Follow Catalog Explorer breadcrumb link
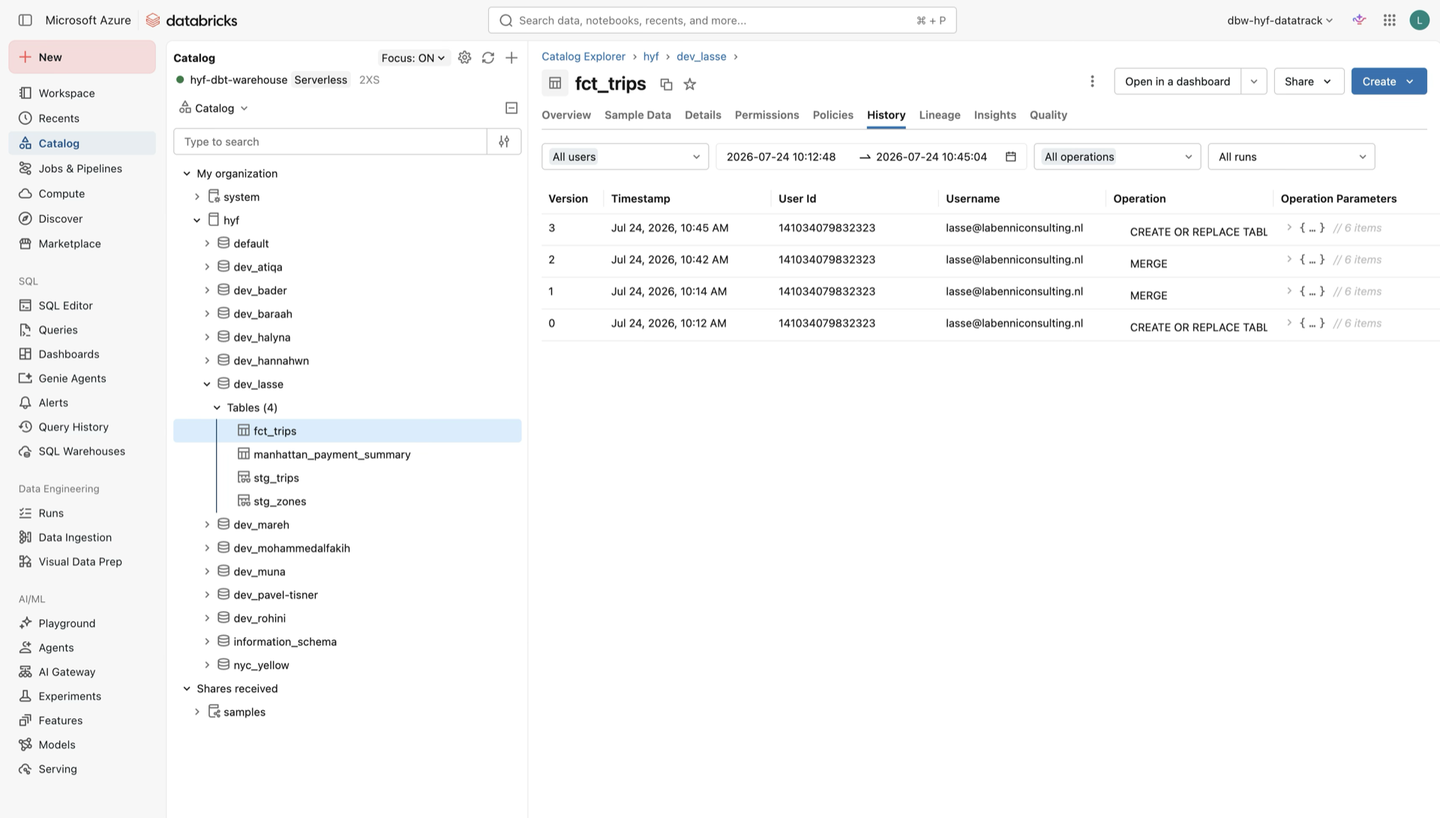Screen dimensions: 1440x818 coord(583,56)
